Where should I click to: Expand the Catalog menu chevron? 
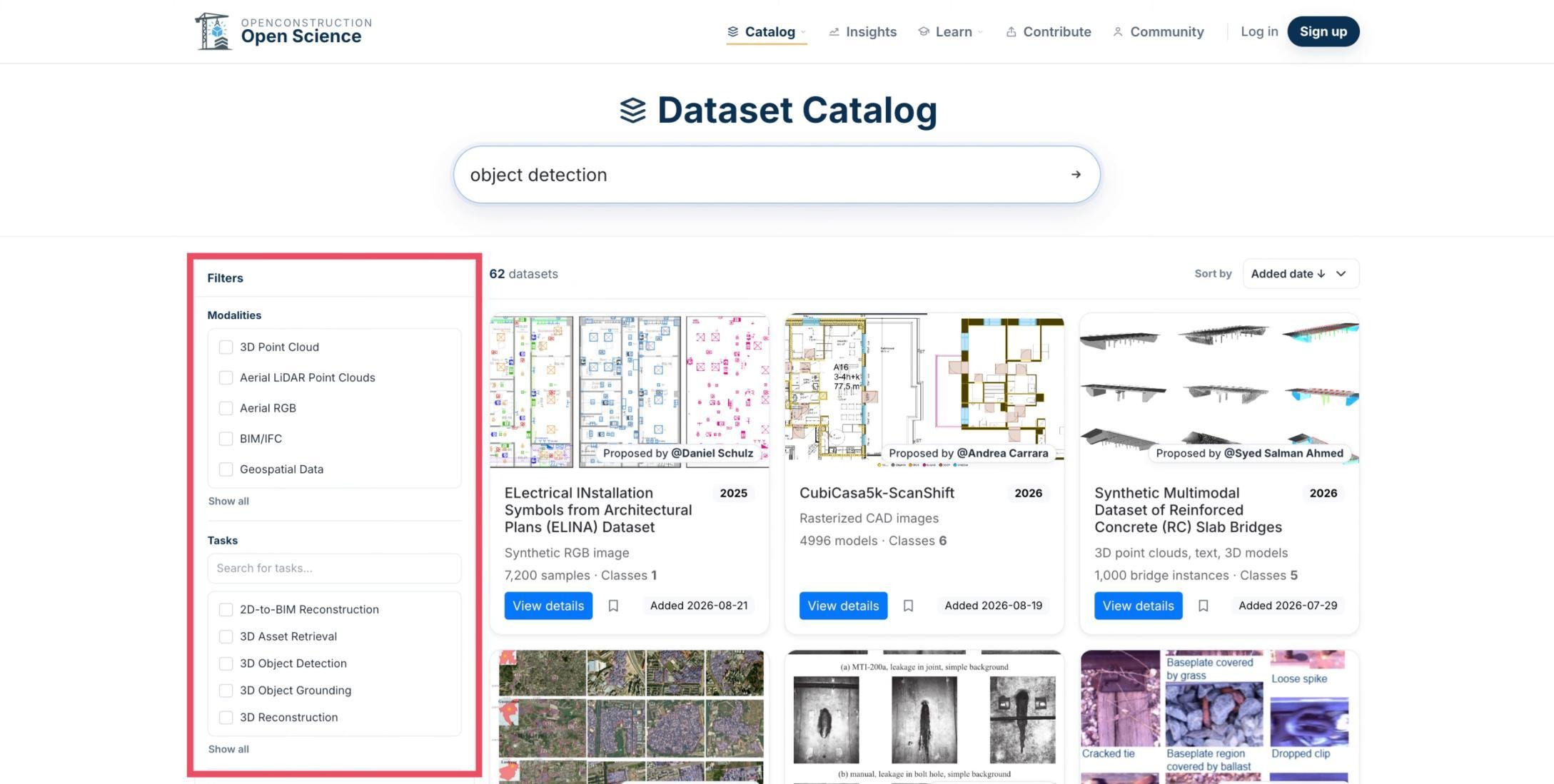click(x=803, y=32)
